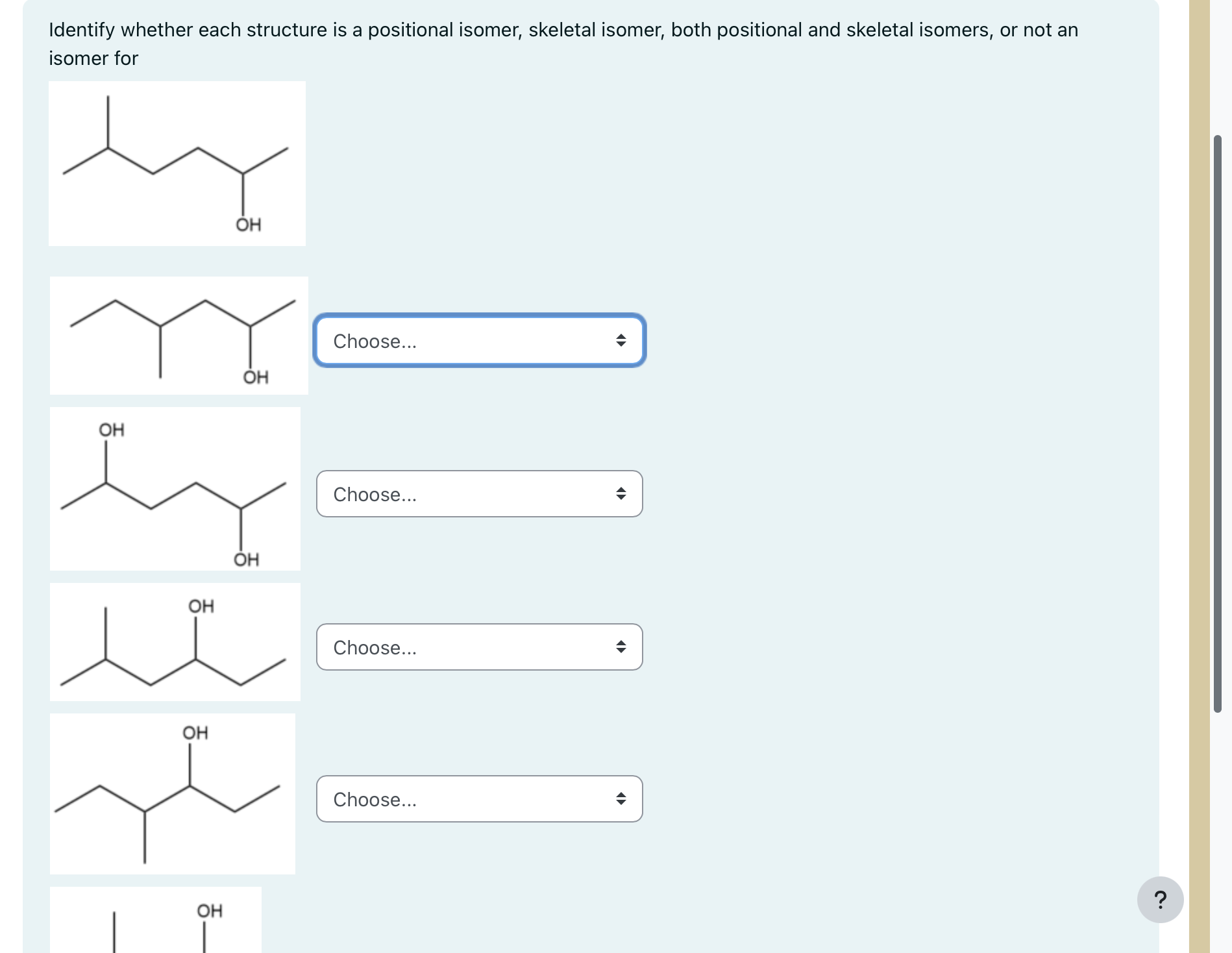Click the help button in the corner
Screen dimensions: 1232x953
1159,900
